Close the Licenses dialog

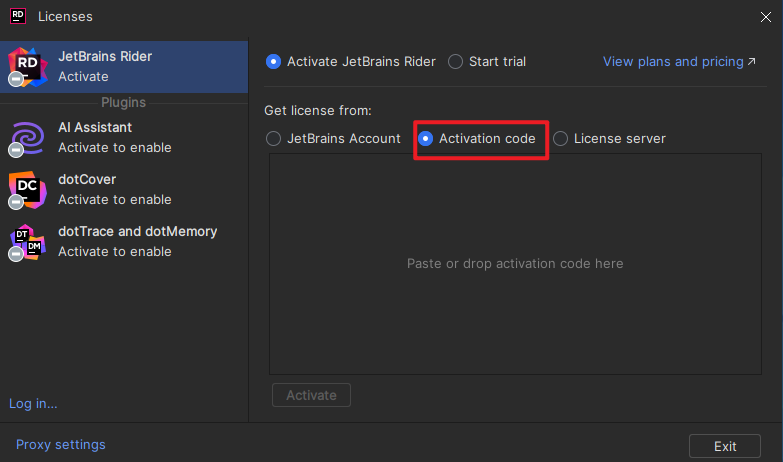(x=766, y=17)
